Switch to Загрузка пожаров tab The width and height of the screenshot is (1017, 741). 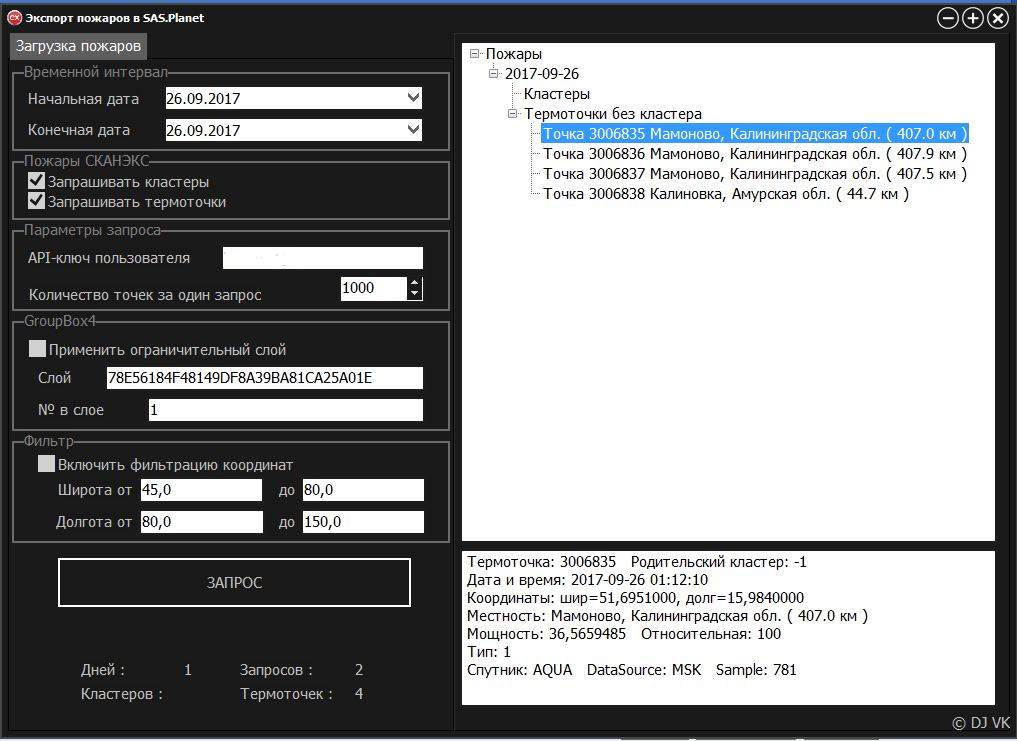click(79, 46)
